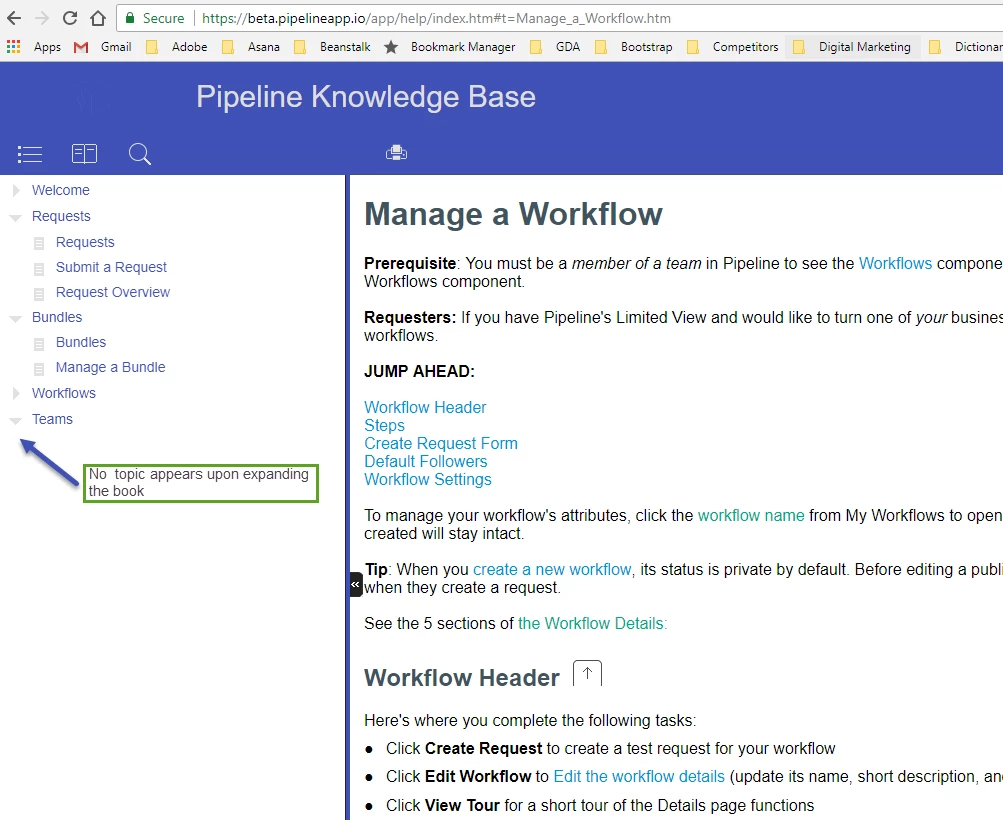The height and width of the screenshot is (820, 1003).
Task: Open the Adobe bookmarks folder
Action: coord(177,47)
